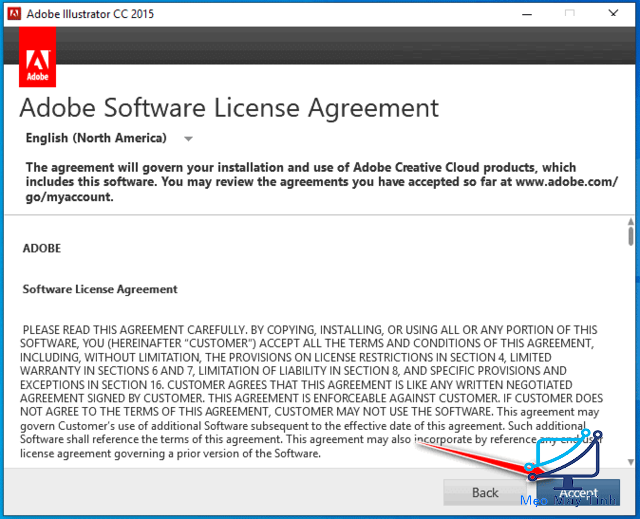The width and height of the screenshot is (640, 519).
Task: Open the English (North America) language dropdown
Action: coord(109,138)
